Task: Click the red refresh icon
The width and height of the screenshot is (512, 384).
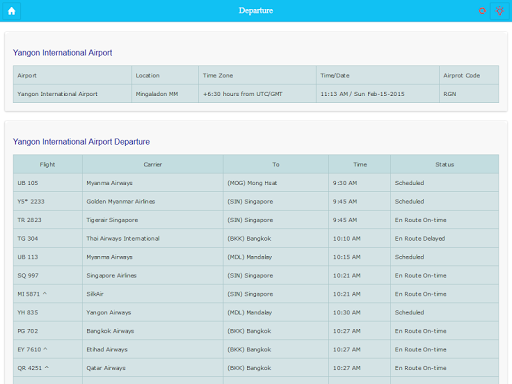Action: (x=482, y=11)
